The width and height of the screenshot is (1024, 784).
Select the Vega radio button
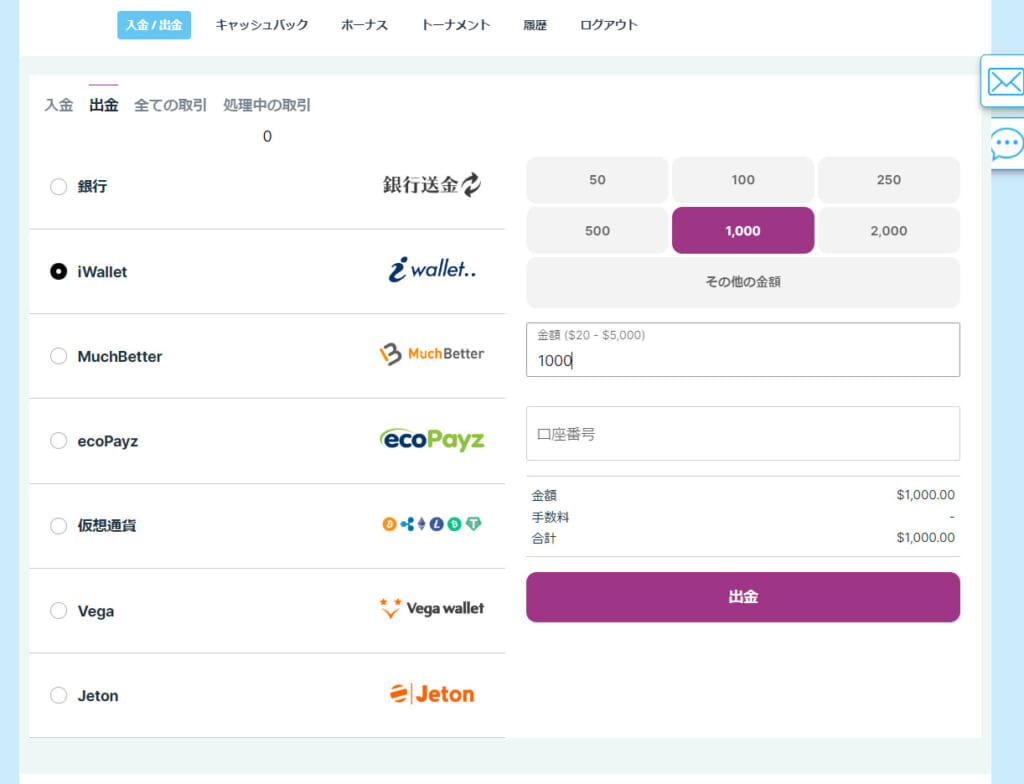pos(59,611)
